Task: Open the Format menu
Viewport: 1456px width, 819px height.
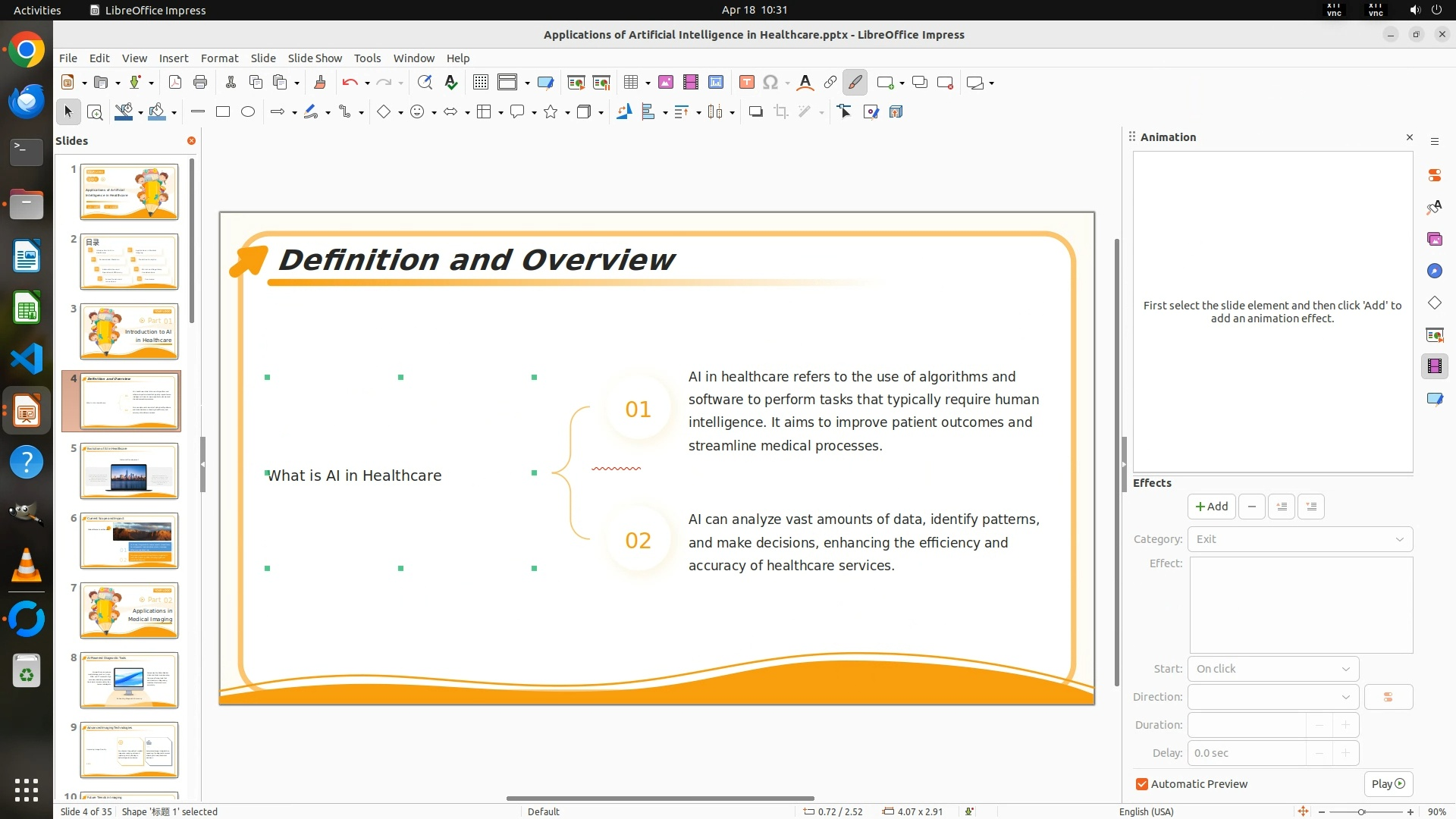Action: pyautogui.click(x=219, y=58)
